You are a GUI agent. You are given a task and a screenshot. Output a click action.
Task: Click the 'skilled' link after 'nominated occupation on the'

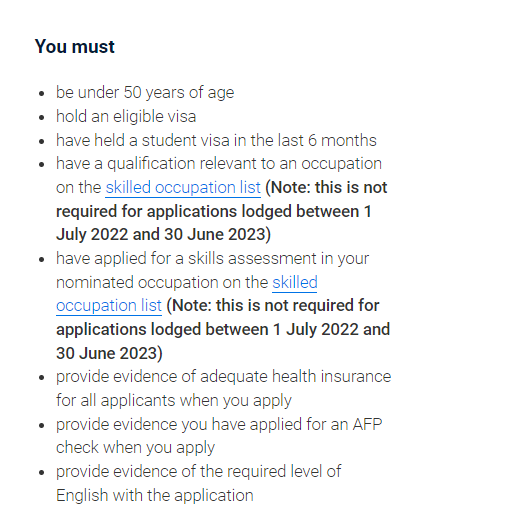pos(295,282)
